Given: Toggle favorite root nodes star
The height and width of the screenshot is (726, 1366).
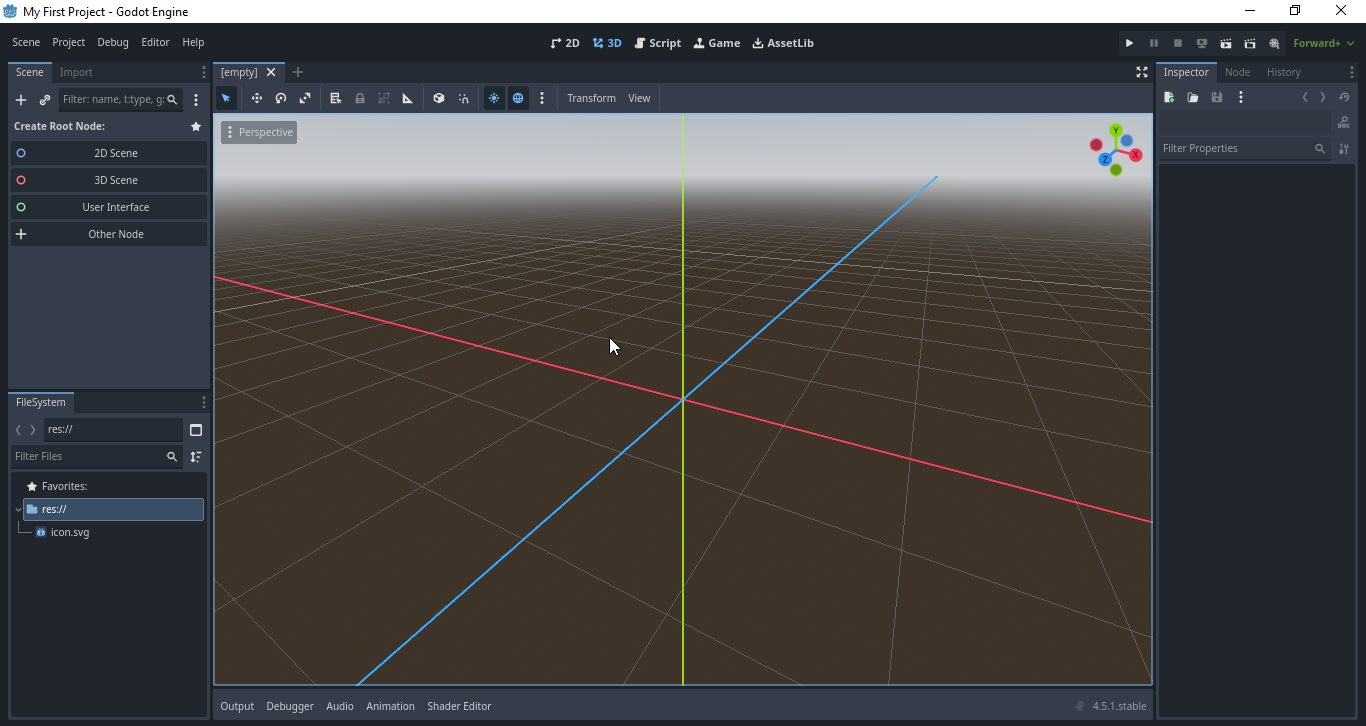Looking at the screenshot, I should 196,127.
